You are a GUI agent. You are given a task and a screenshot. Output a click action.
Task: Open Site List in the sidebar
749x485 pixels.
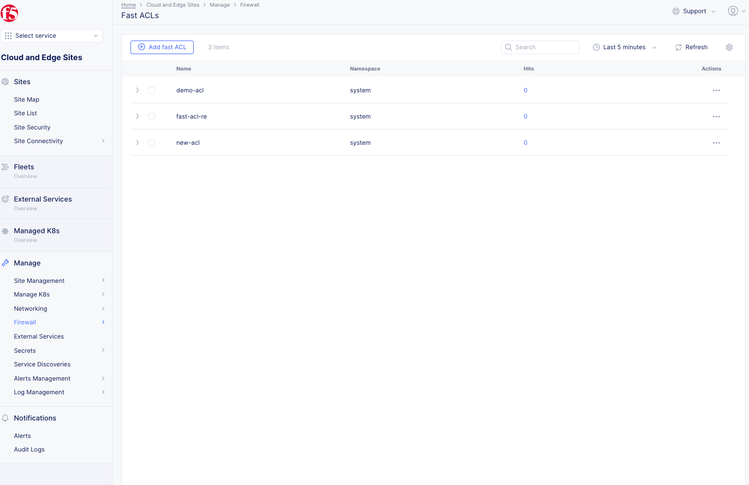(x=25, y=113)
